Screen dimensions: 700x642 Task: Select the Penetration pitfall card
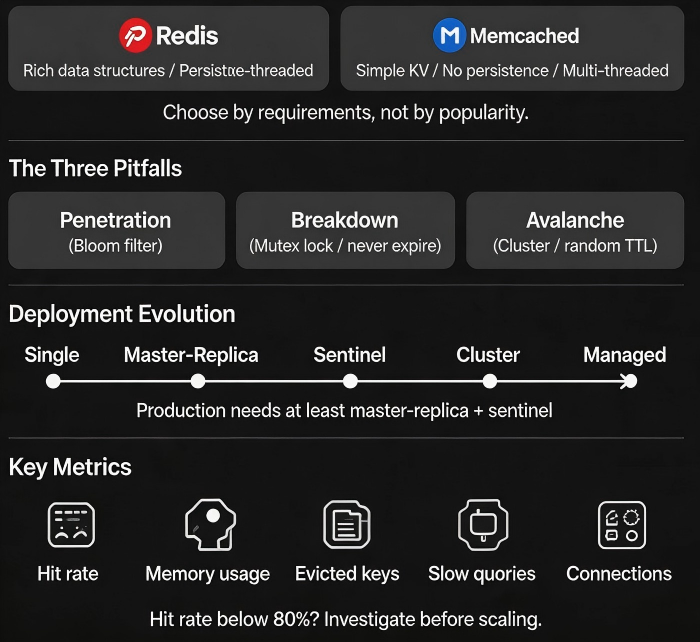coord(117,230)
